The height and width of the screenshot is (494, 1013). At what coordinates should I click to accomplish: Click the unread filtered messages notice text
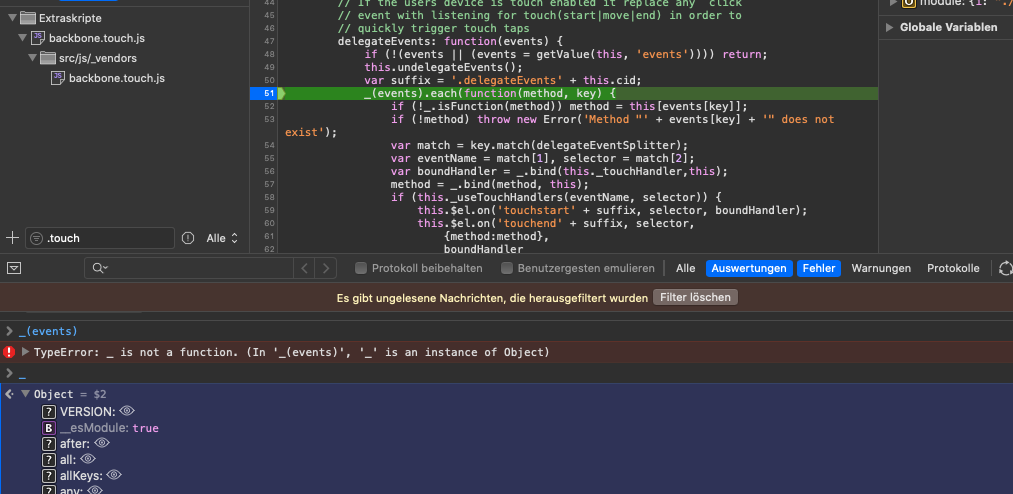point(492,298)
